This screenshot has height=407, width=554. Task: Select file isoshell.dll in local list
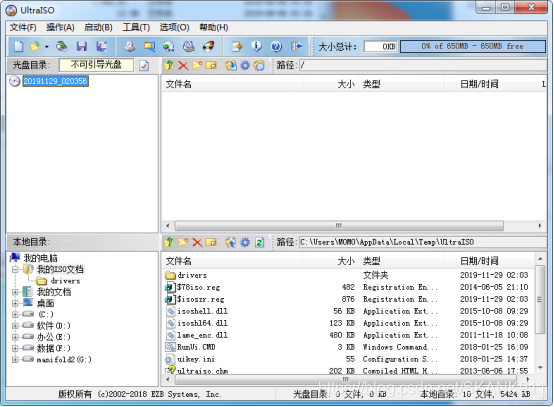[202, 311]
